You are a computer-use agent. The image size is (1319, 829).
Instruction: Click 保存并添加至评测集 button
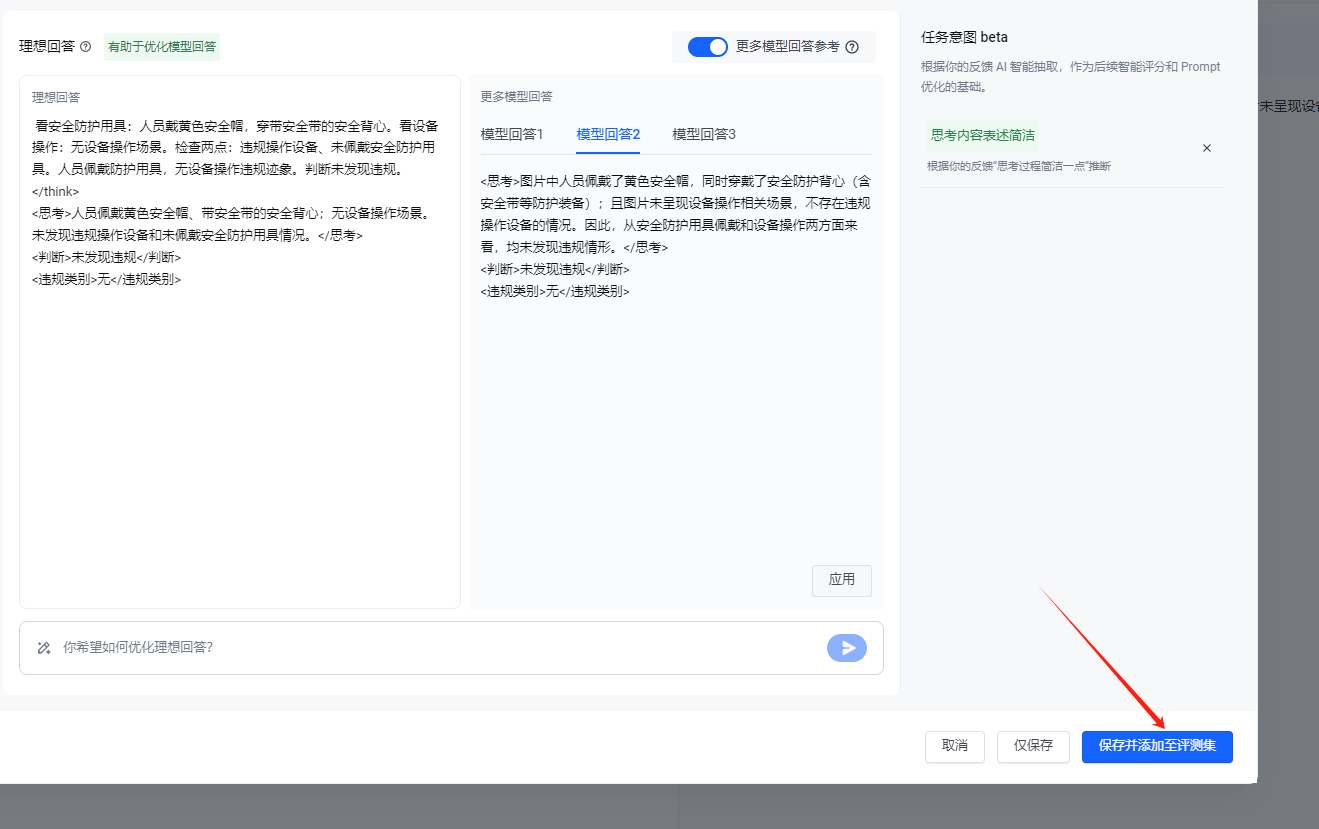pos(1157,746)
